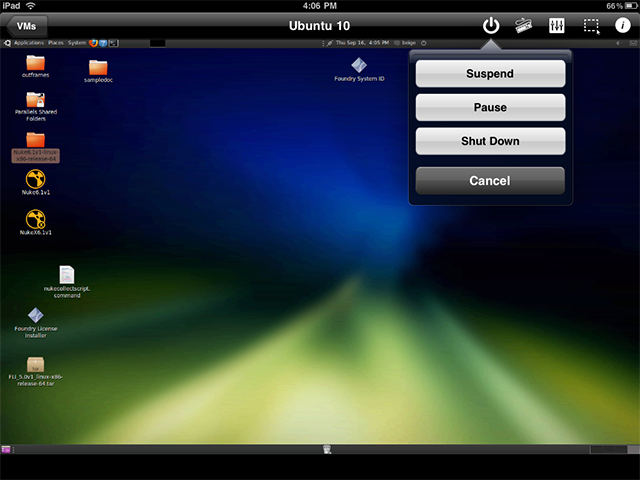Viewport: 640px width, 480px height.
Task: Select the Foundry System ID icon
Action: coord(359,70)
